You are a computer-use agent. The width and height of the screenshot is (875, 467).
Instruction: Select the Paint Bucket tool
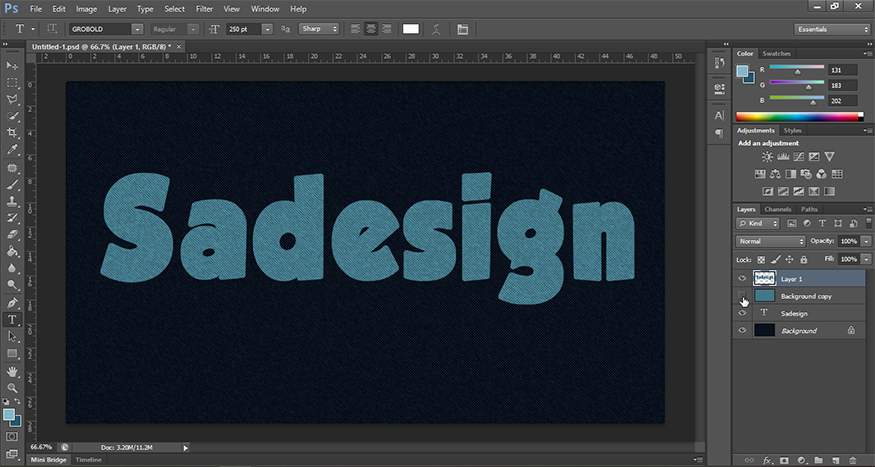[x=12, y=252]
